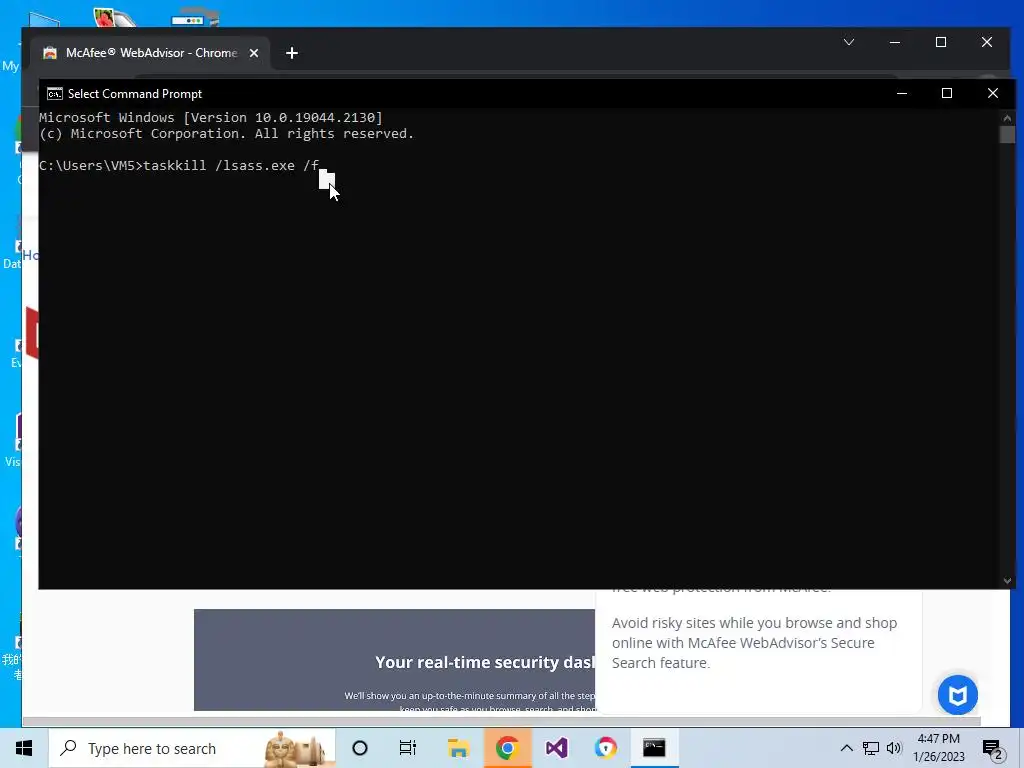1024x768 pixels.
Task: Open the colorful shield app on taskbar
Action: (x=605, y=748)
